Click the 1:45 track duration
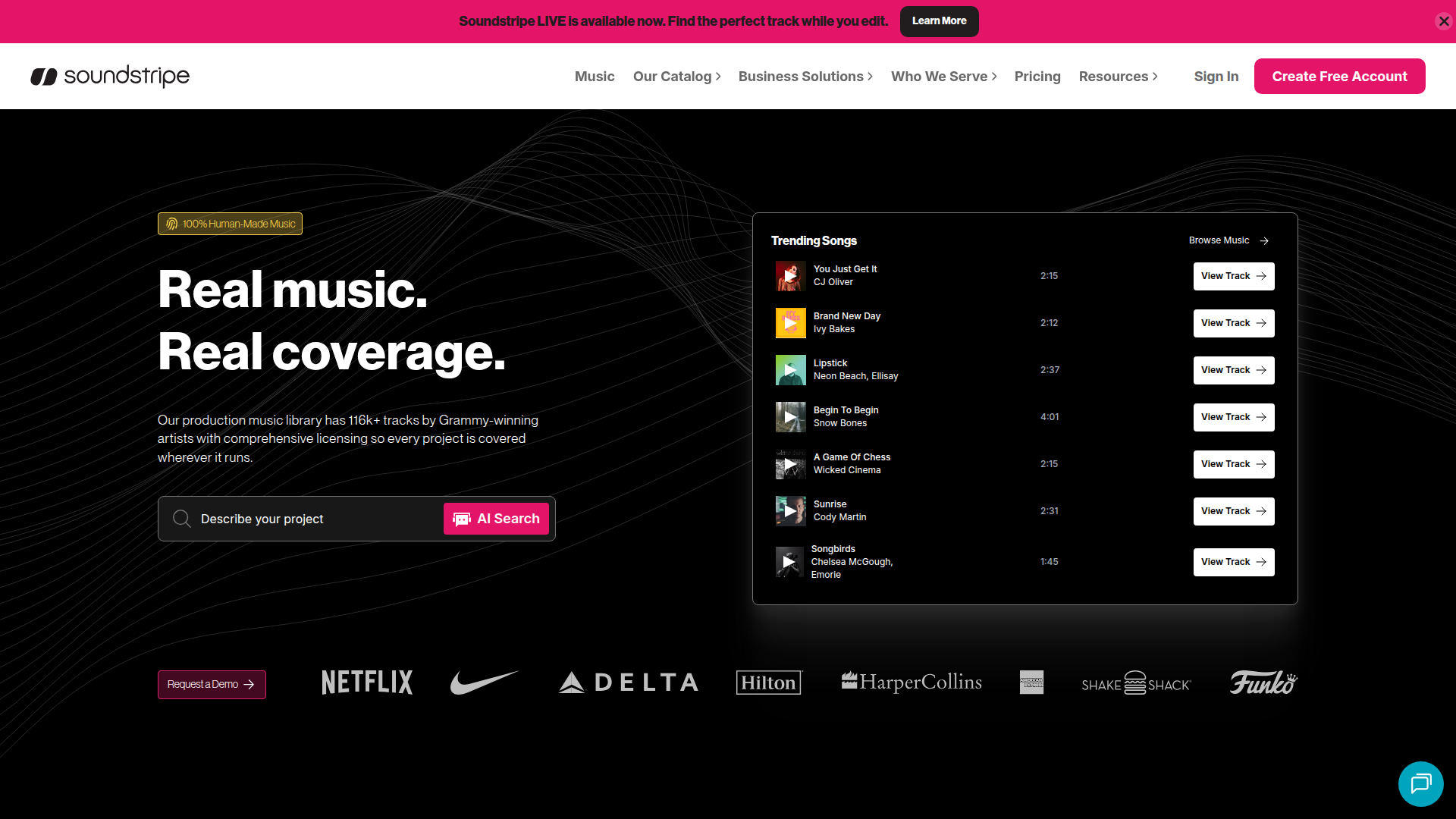Image resolution: width=1456 pixels, height=819 pixels. [1049, 562]
